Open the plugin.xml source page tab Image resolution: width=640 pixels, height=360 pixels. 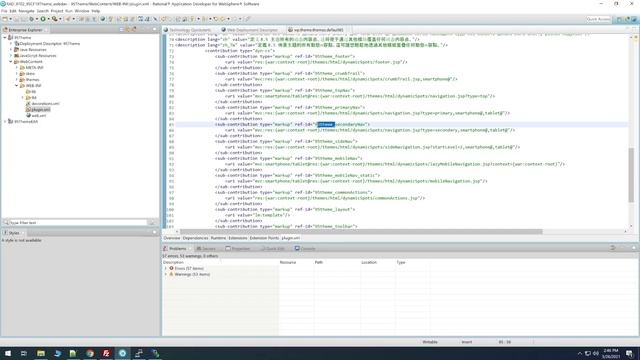click(291, 238)
